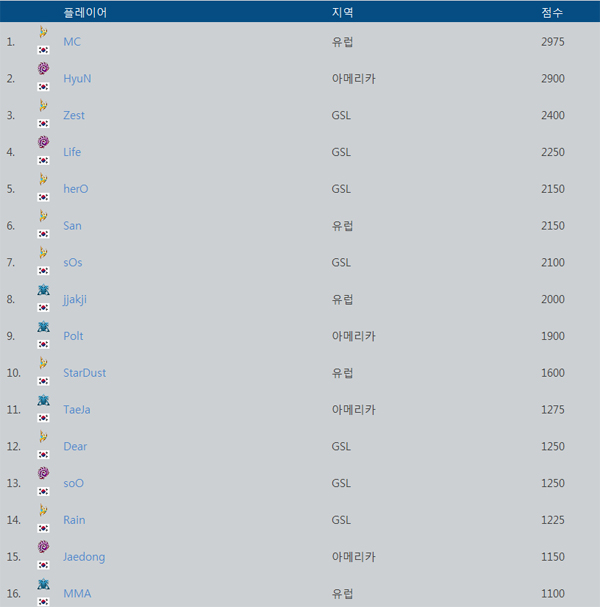Click the Zerg race icon beside soO
The height and width of the screenshot is (607, 600).
(x=43, y=473)
